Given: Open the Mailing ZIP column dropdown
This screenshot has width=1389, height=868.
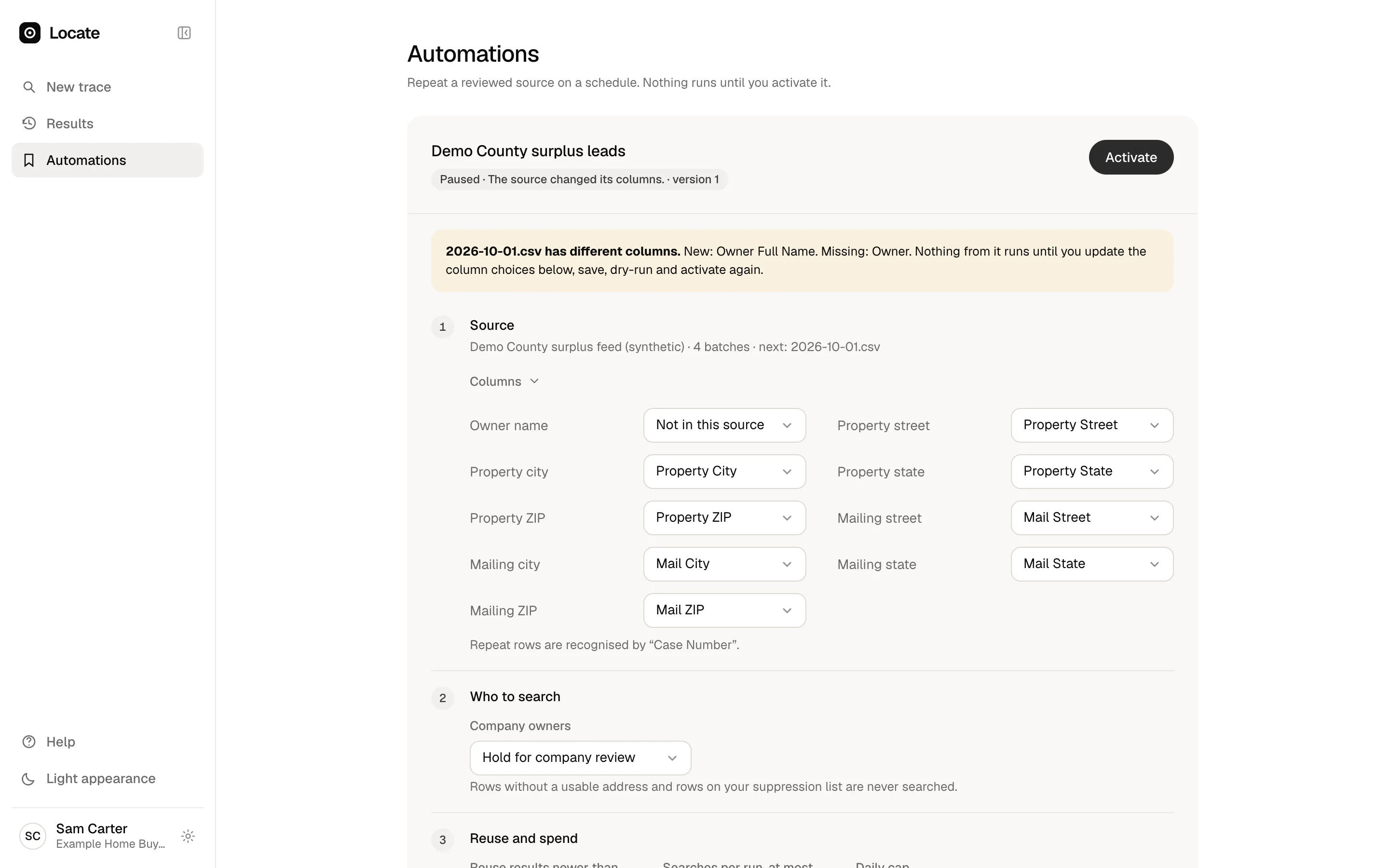Looking at the screenshot, I should point(724,610).
